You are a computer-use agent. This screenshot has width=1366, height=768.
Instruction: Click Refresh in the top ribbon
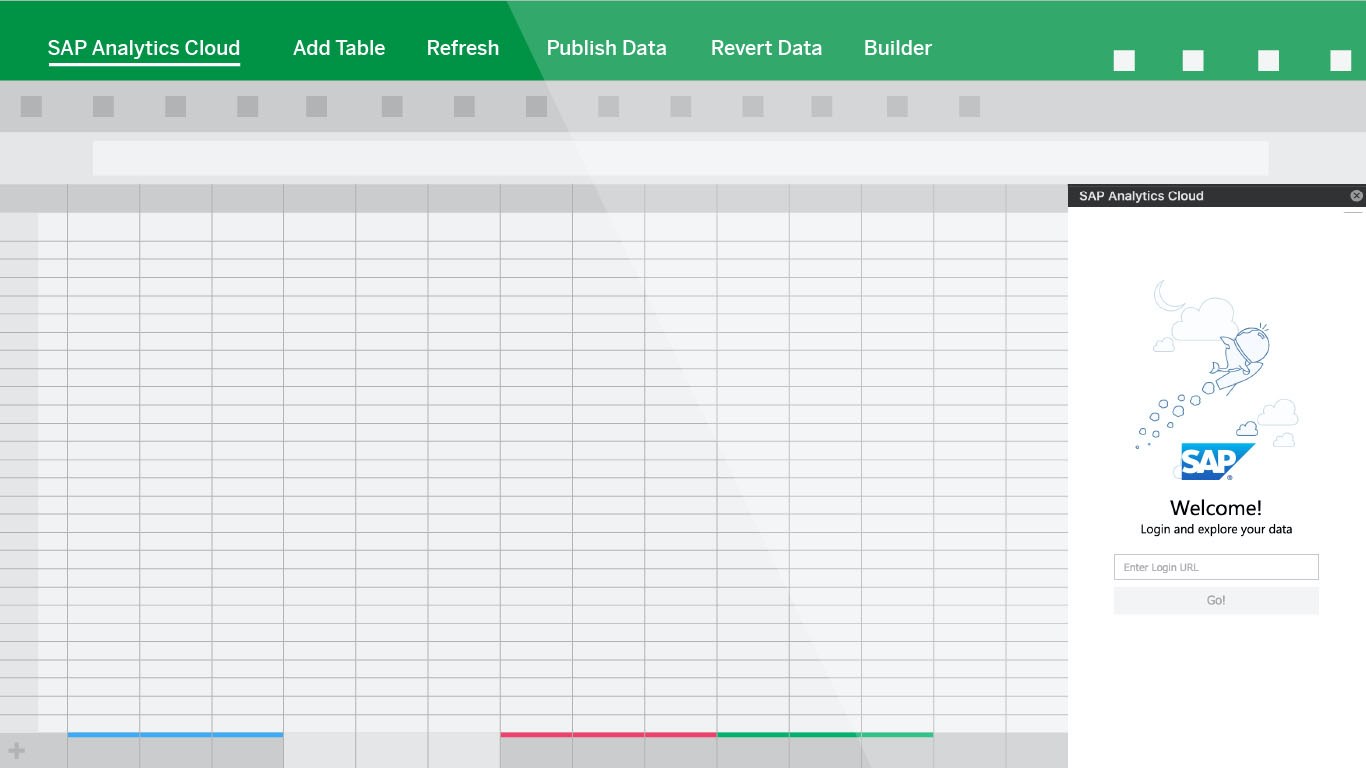coord(463,48)
